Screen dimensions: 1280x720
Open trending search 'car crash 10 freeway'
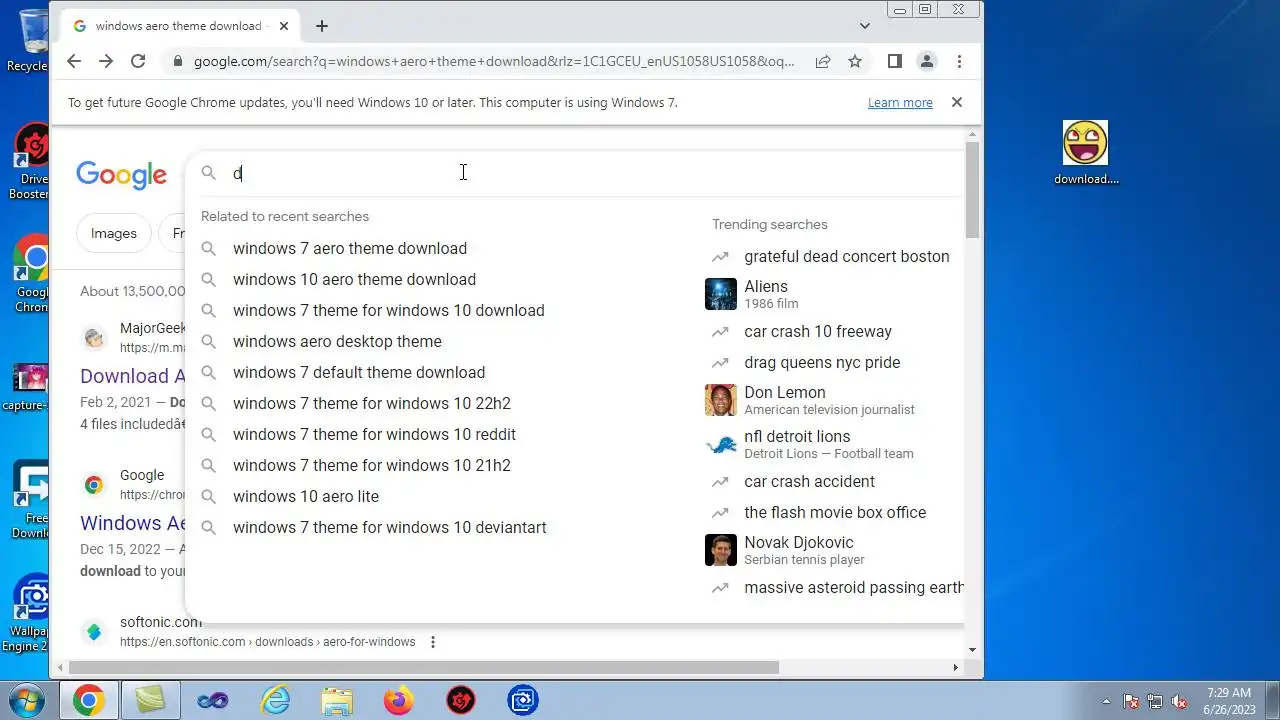(818, 331)
